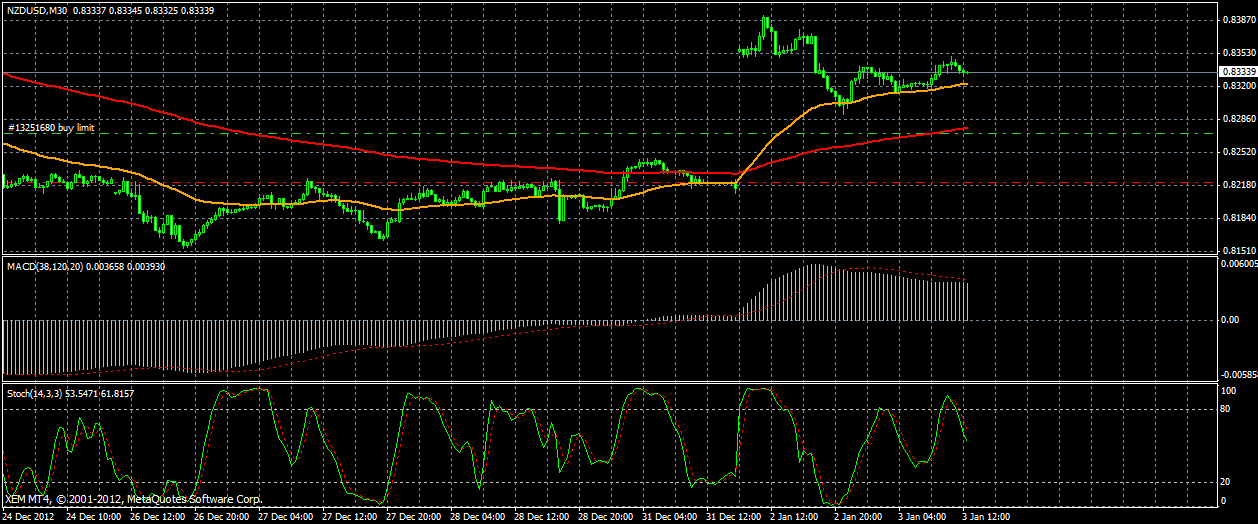This screenshot has width=1258, height=524.
Task: Click the MACD(38,120,20) indicator label
Action: click(43, 267)
